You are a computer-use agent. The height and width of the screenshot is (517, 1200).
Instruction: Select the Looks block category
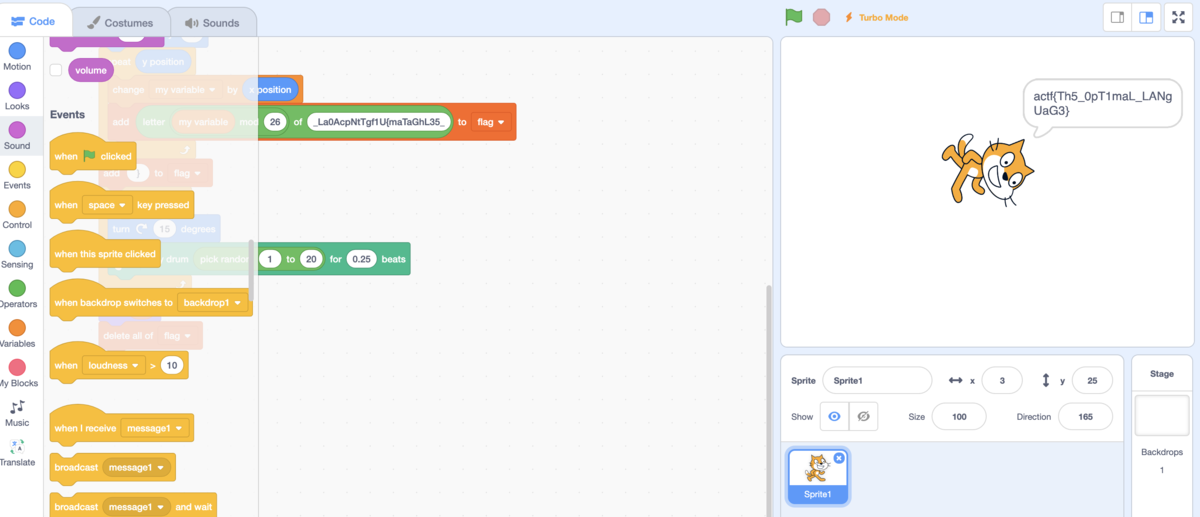[17, 96]
